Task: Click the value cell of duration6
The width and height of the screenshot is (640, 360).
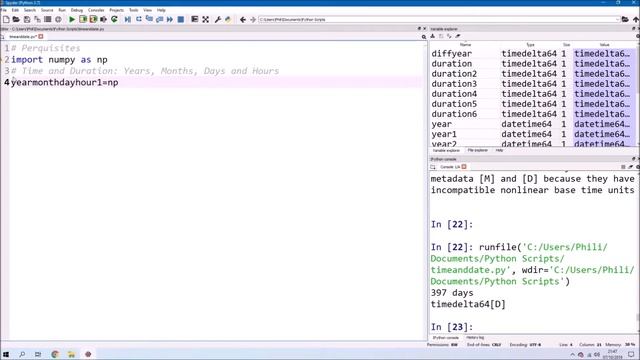Action: point(604,114)
